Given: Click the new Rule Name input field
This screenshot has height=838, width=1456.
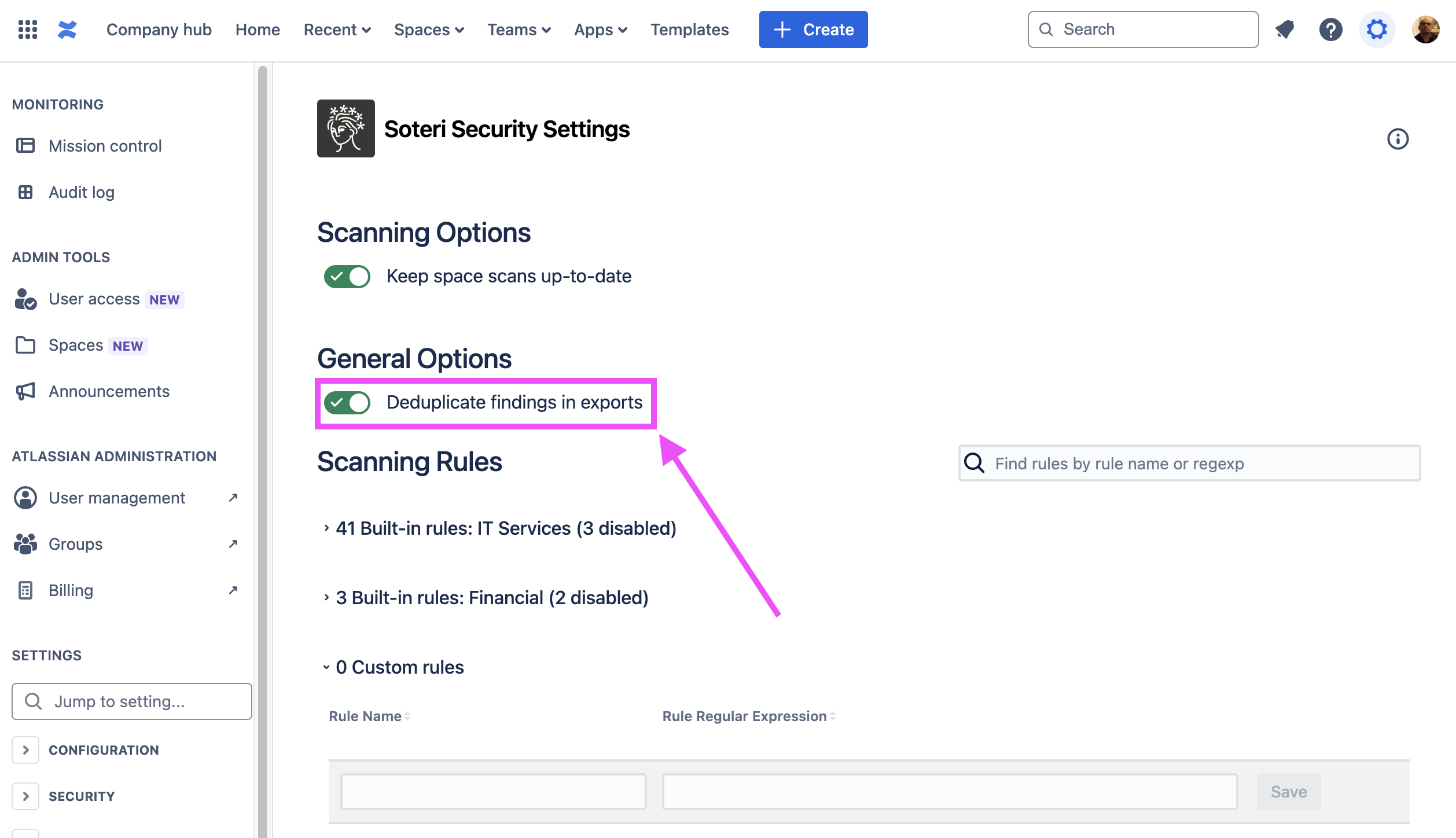Looking at the screenshot, I should (x=494, y=792).
